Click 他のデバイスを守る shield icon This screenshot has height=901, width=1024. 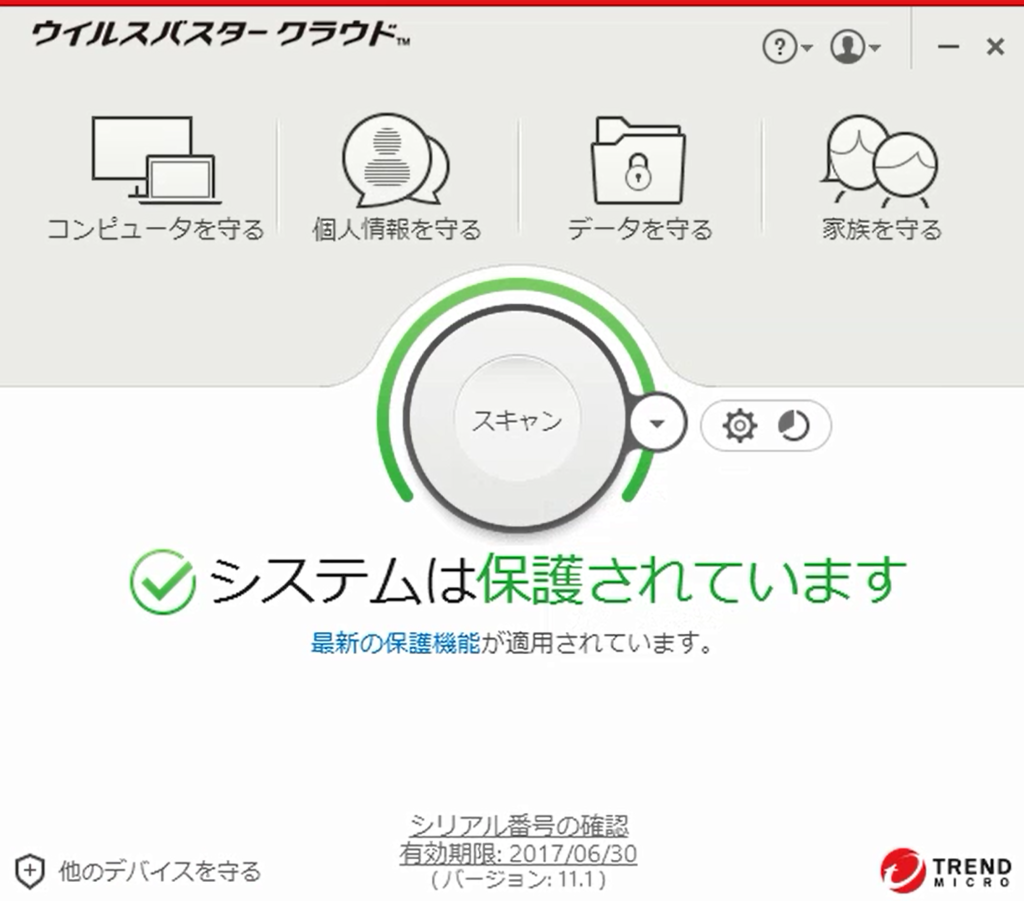tap(29, 871)
